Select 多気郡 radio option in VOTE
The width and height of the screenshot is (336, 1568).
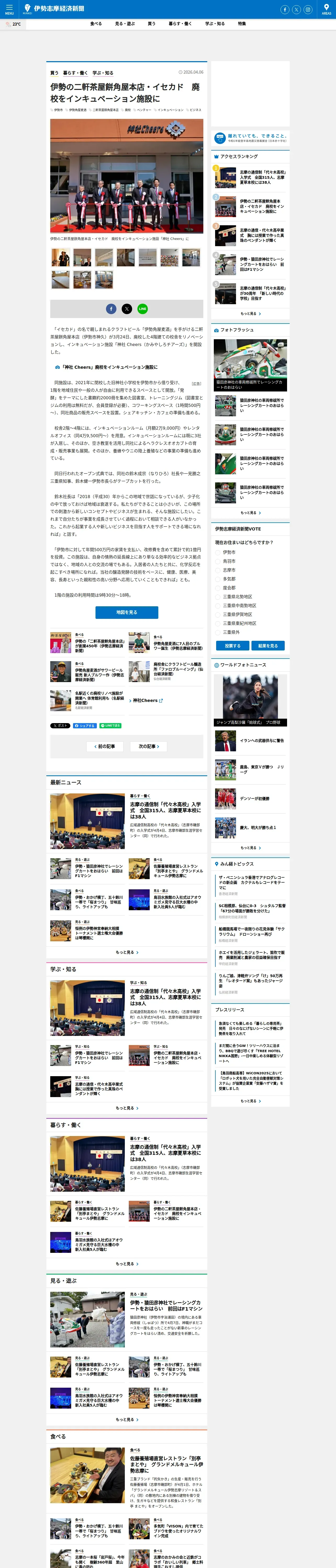tap(218, 579)
